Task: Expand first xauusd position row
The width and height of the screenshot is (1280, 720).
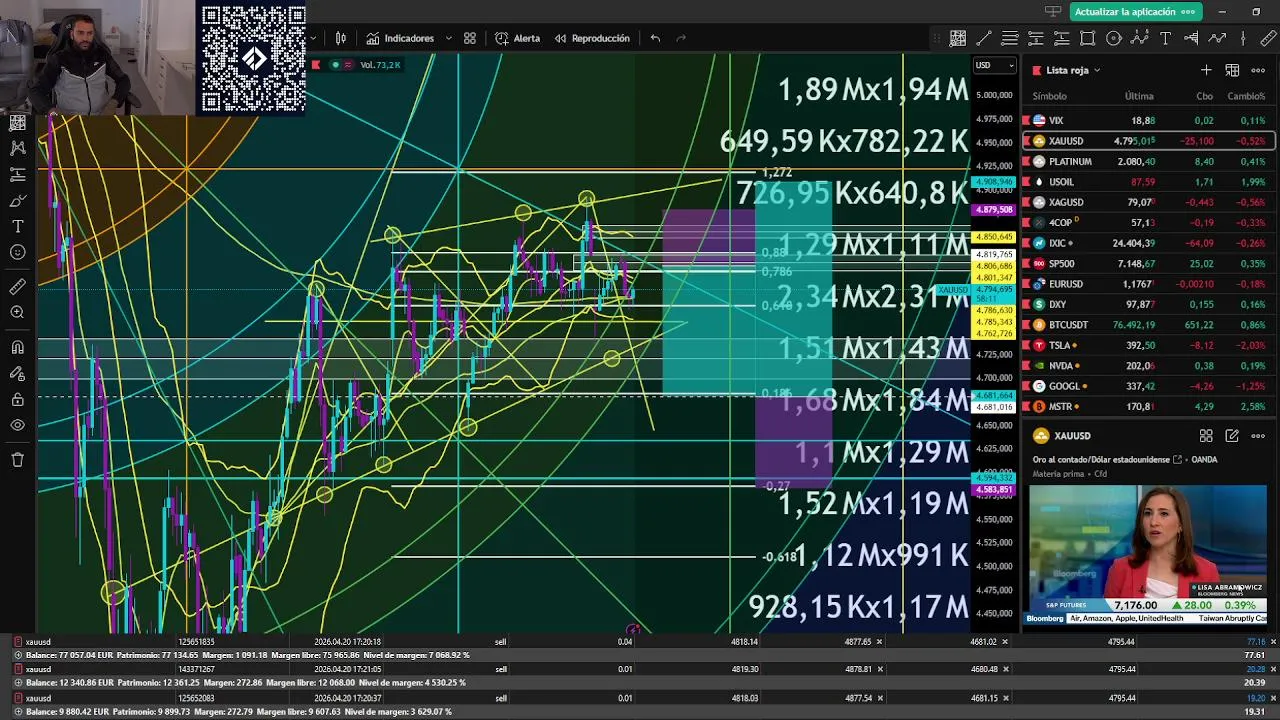Action: (18, 642)
